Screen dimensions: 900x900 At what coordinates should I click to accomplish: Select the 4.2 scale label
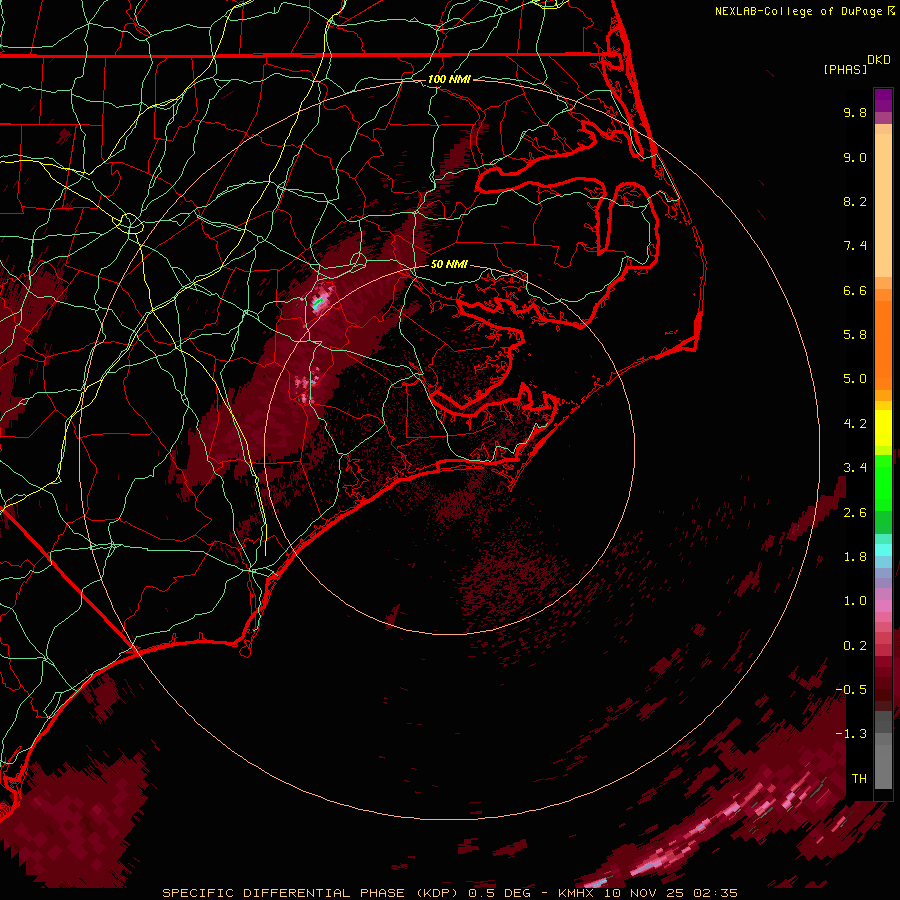point(855,424)
